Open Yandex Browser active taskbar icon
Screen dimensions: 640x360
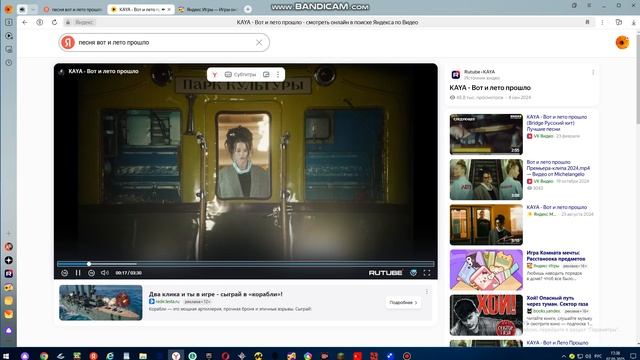(x=176, y=356)
